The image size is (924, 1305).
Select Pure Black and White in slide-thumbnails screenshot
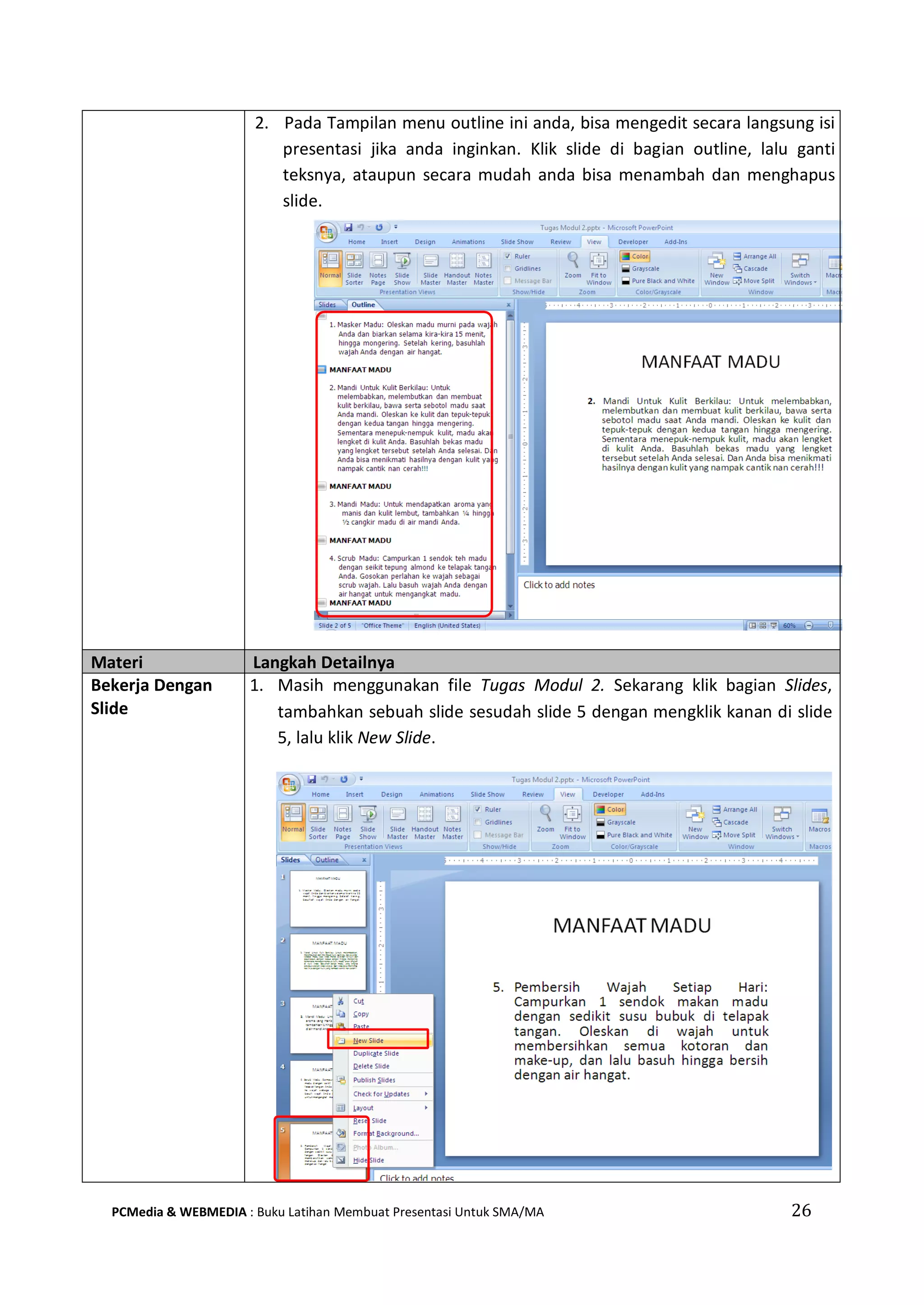pos(634,835)
